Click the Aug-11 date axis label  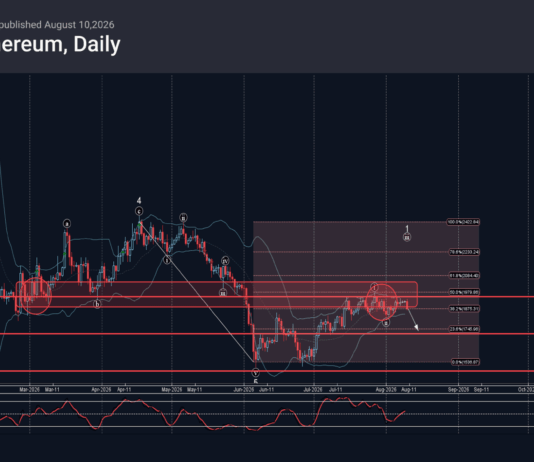[409, 389]
